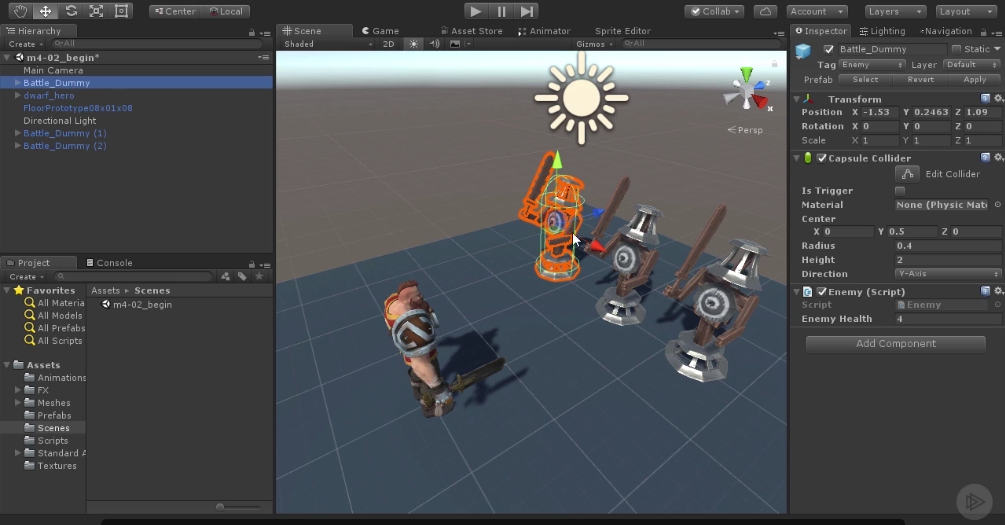The height and width of the screenshot is (525, 1005).
Task: Select the Rotate tool in toolbar
Action: (71, 11)
